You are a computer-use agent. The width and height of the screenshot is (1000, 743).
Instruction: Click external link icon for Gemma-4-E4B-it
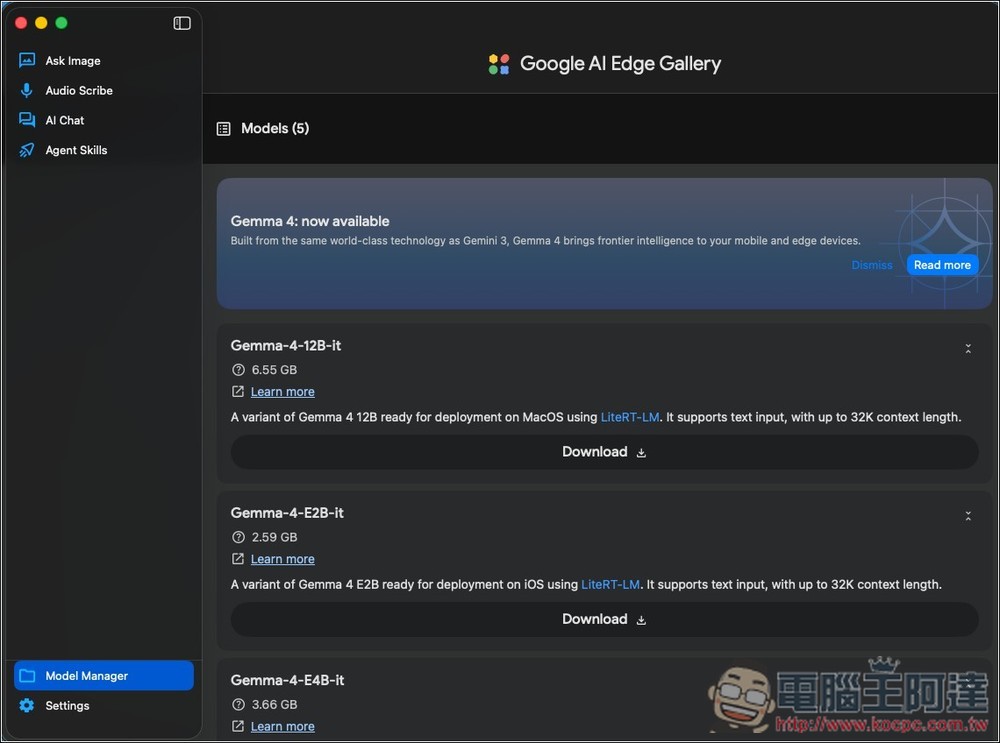click(x=238, y=726)
